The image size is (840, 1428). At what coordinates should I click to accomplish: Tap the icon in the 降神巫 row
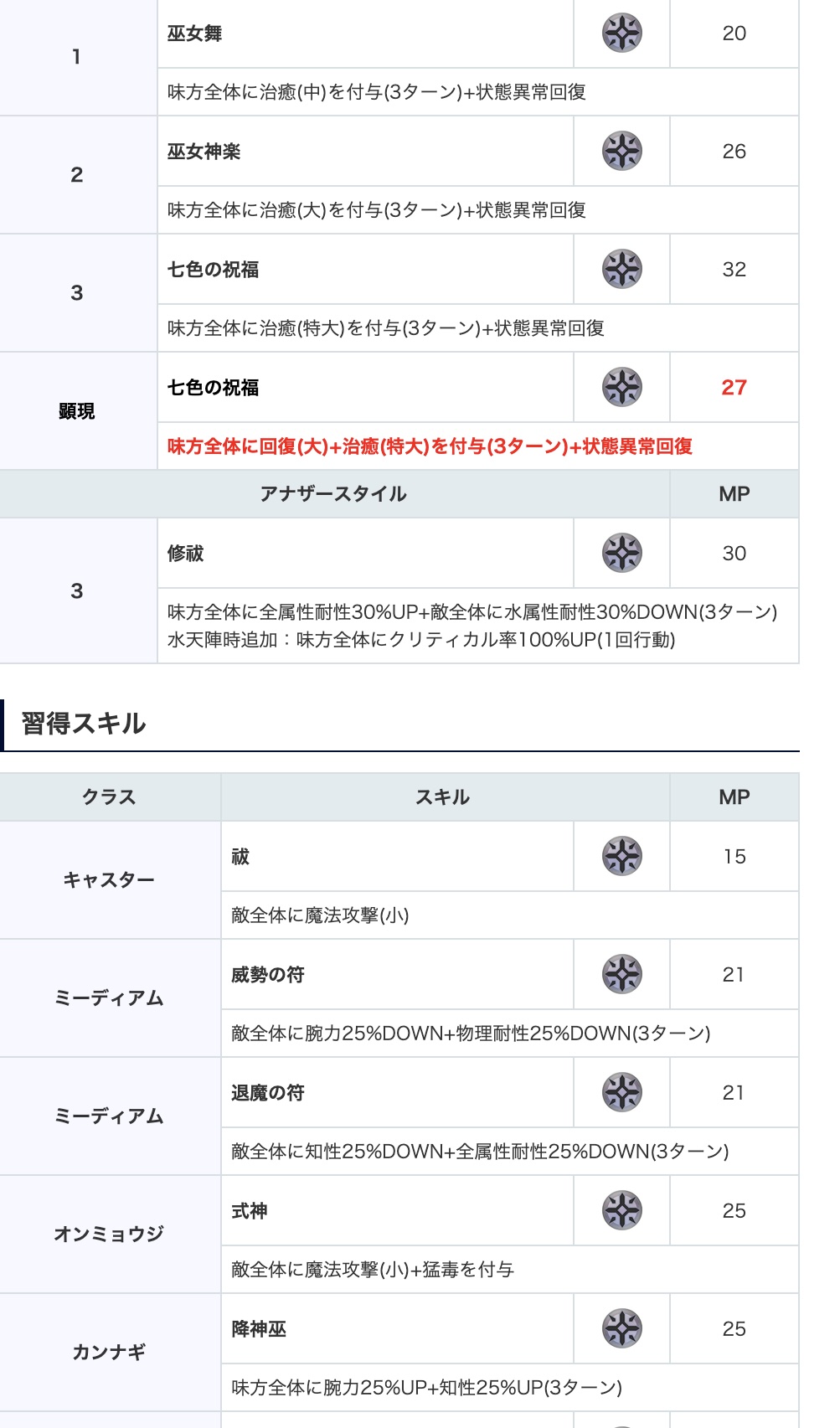[x=621, y=1328]
